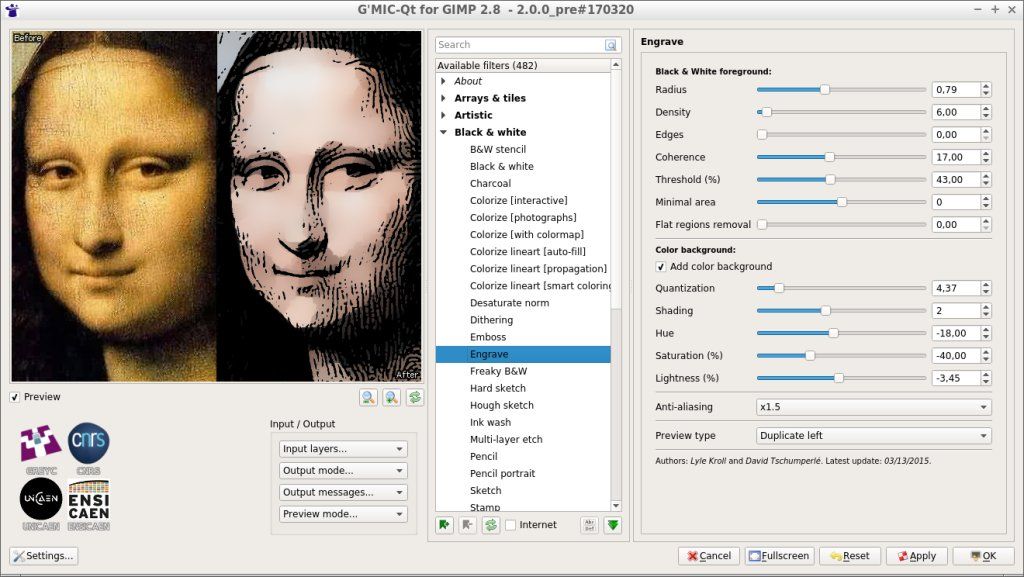Click the green down-arrow expand/collapse icon
This screenshot has height=577, width=1024.
[x=613, y=525]
